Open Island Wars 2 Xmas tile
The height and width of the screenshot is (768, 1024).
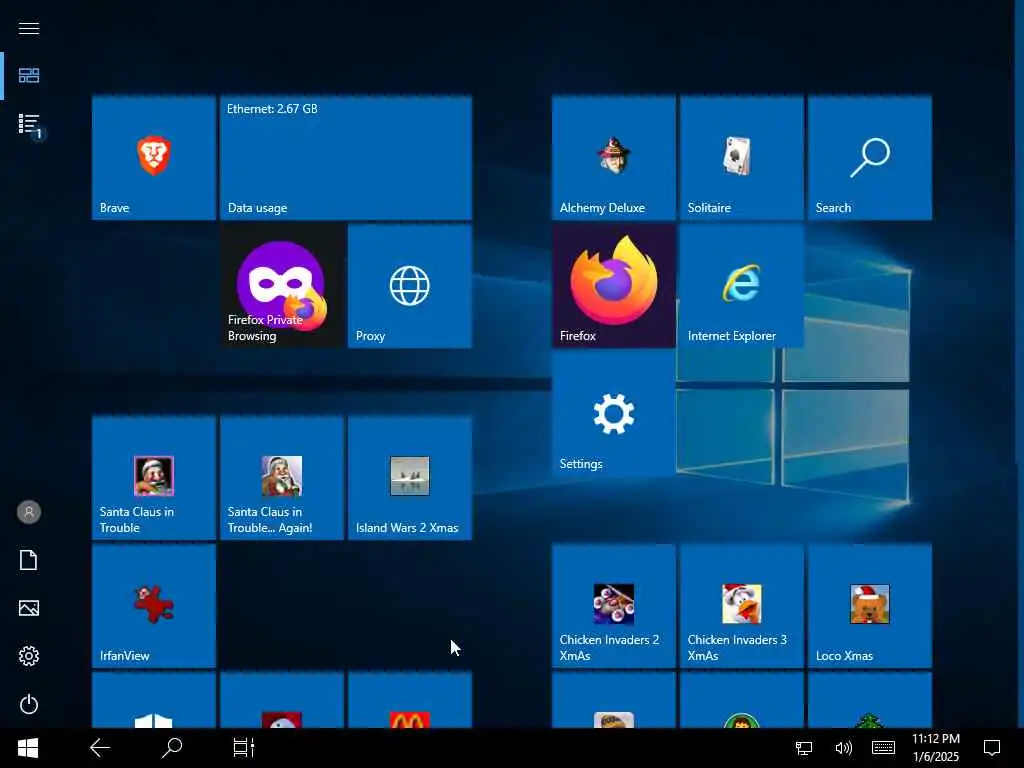click(x=409, y=478)
